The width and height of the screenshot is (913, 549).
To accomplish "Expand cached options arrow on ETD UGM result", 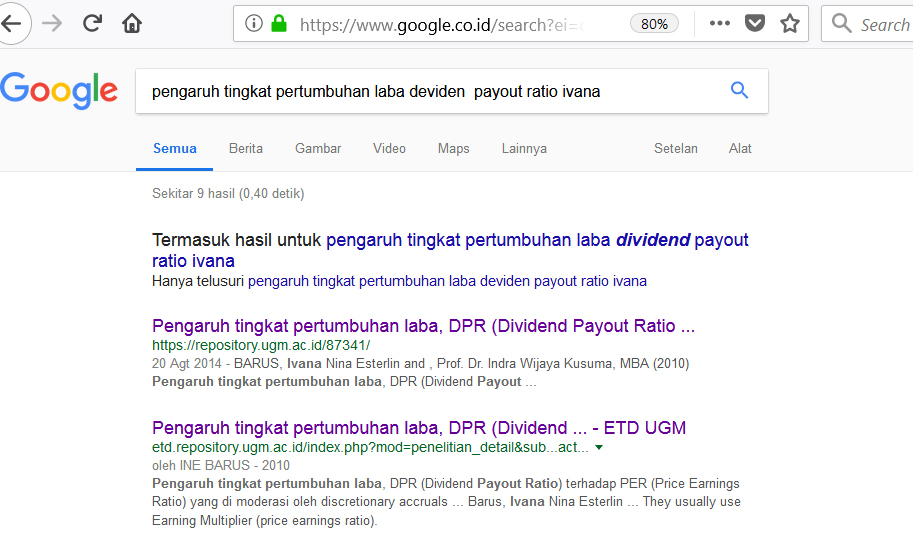I will coord(599,448).
